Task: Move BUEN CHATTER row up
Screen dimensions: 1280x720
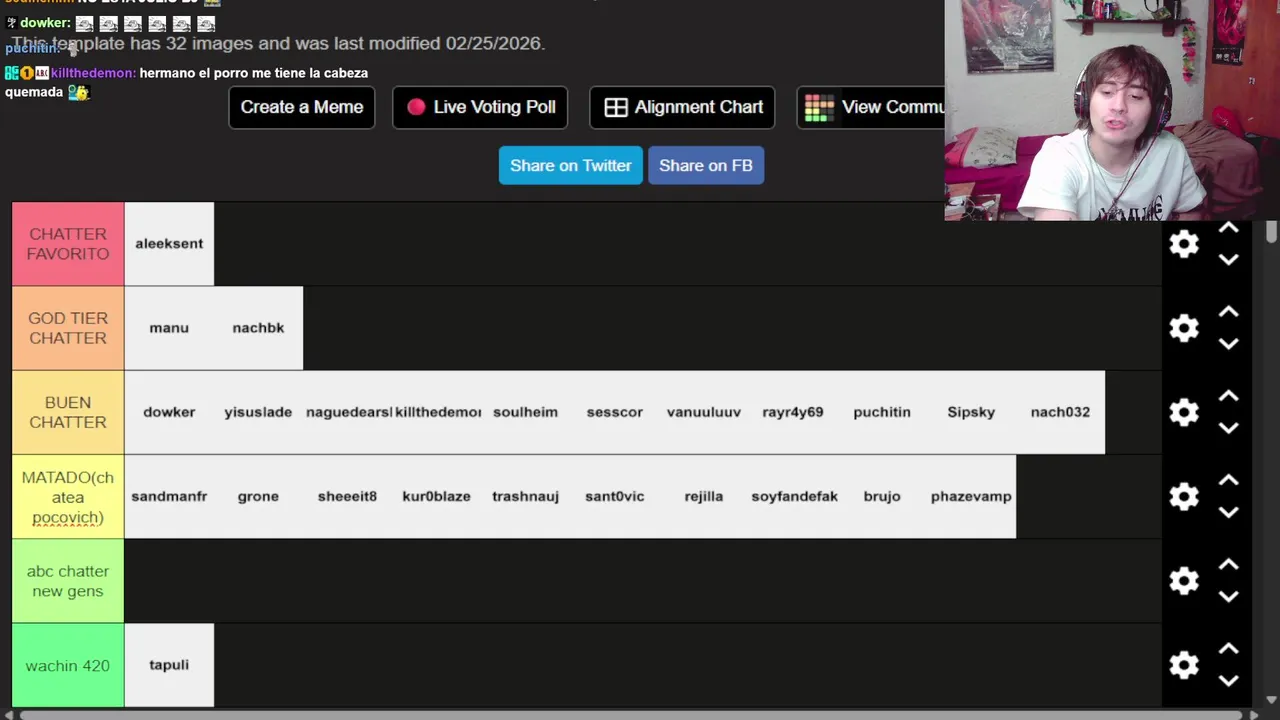Action: pos(1229,396)
